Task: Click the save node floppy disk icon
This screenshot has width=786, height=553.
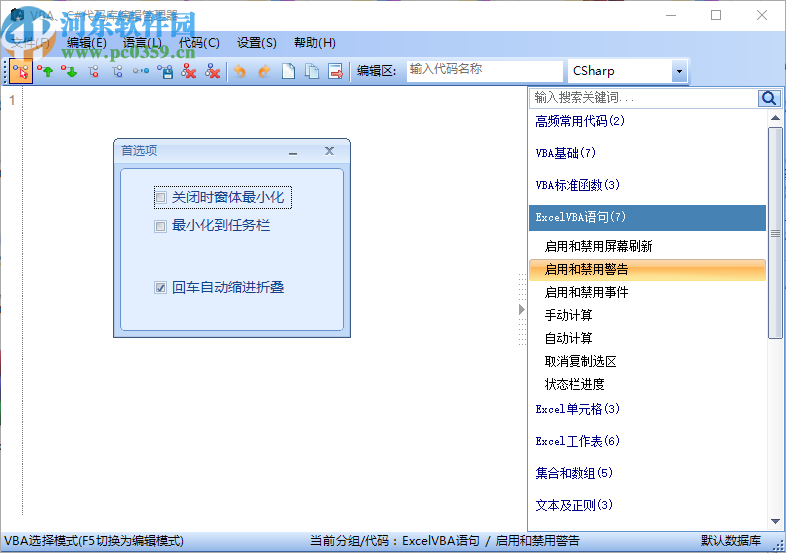Action: coord(165,72)
